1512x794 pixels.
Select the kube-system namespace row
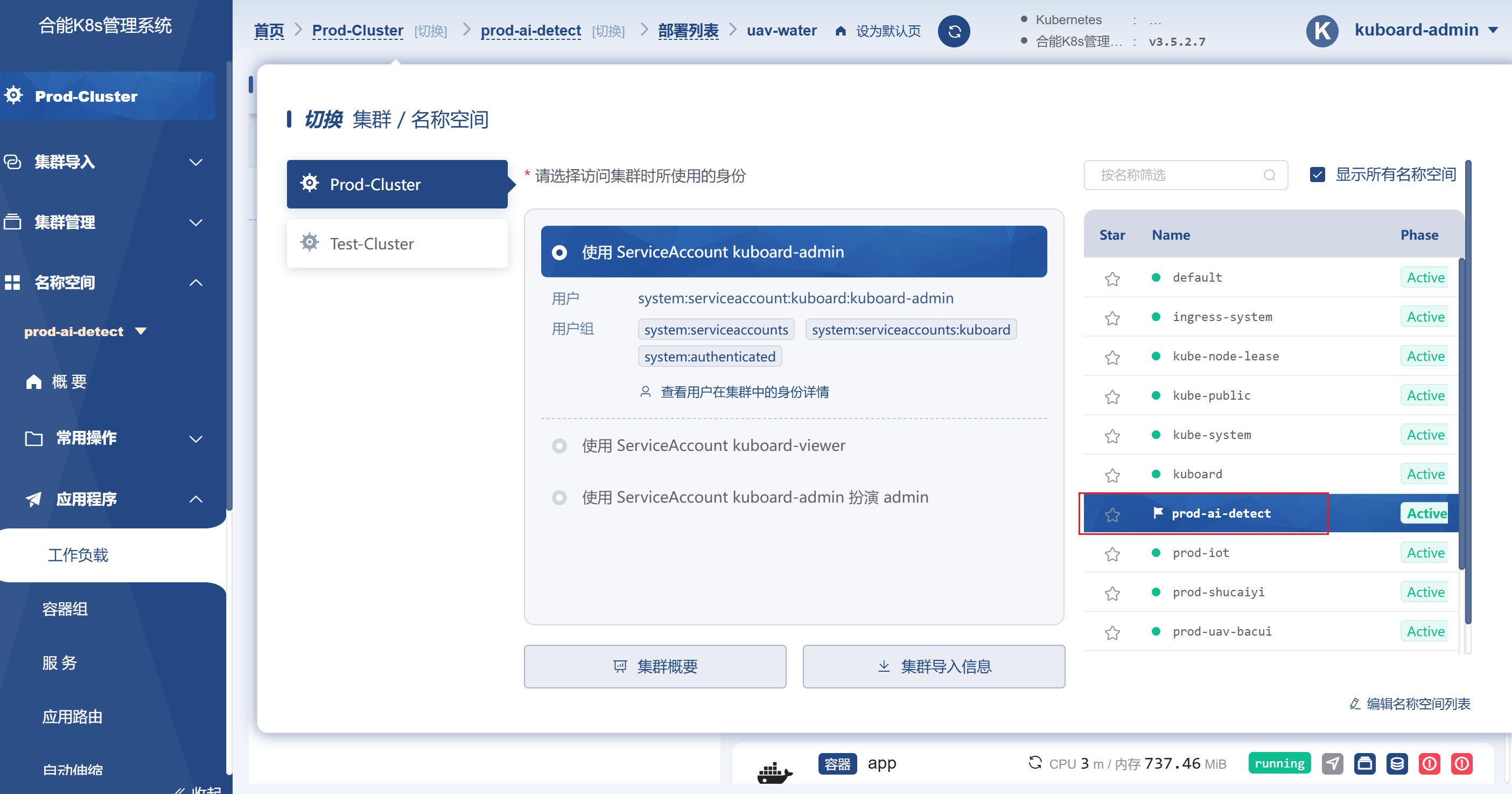pos(1271,435)
